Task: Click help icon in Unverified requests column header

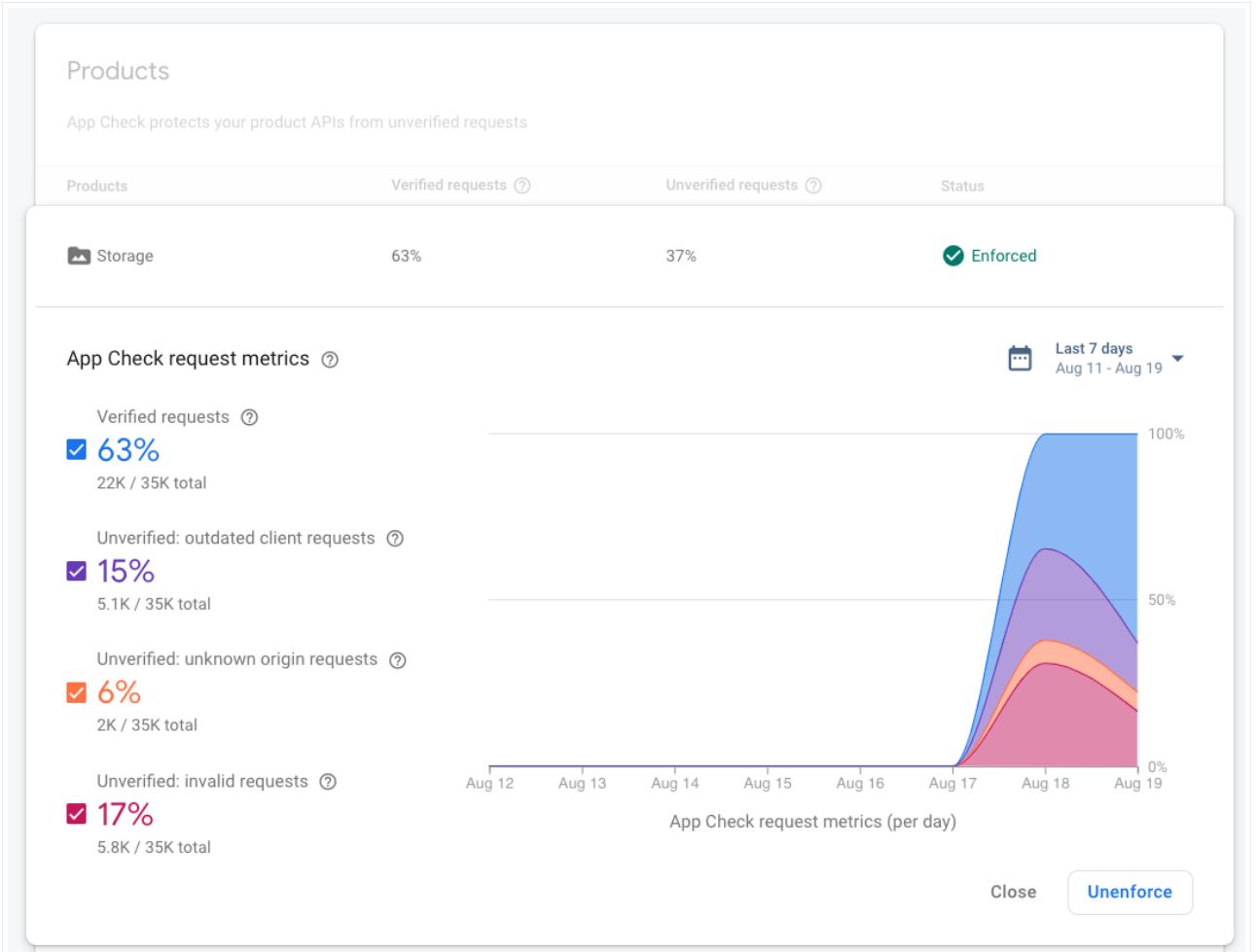Action: pyautogui.click(x=813, y=186)
